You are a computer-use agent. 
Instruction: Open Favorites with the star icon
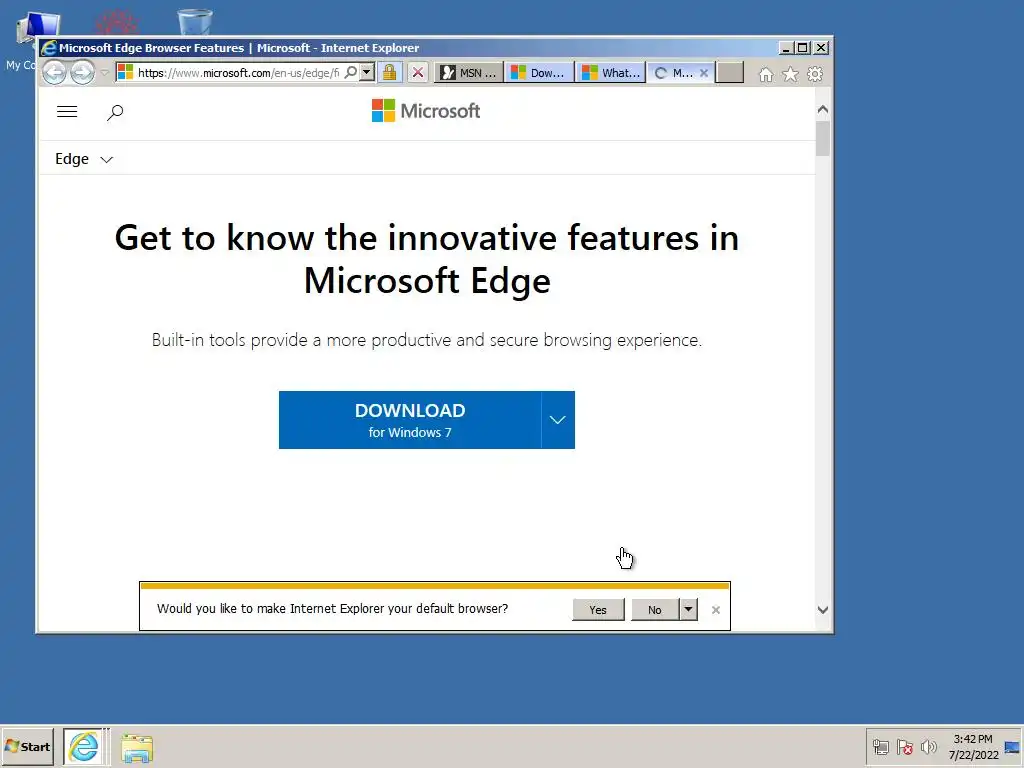coord(790,74)
